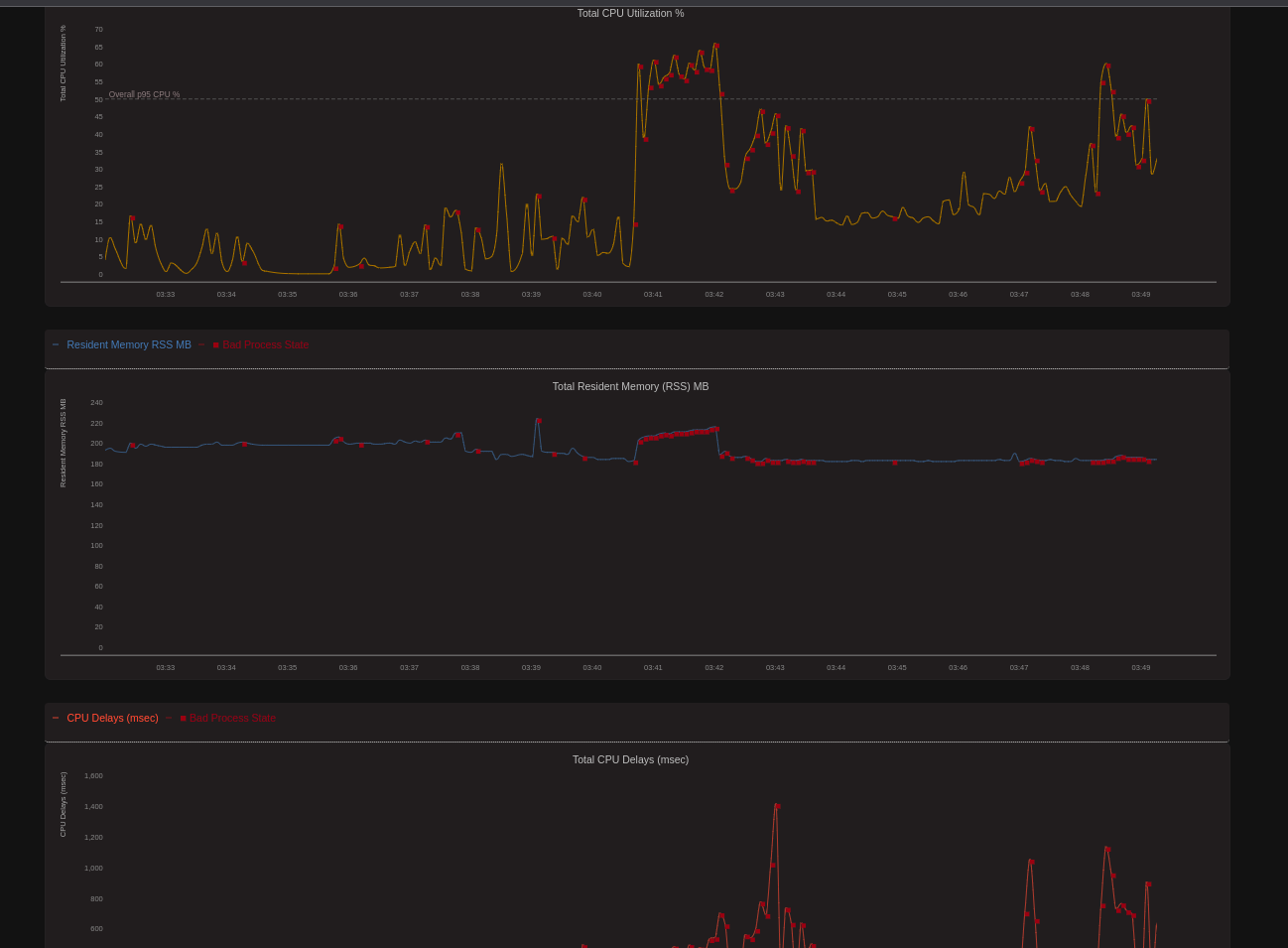Viewport: 1288px width, 948px height.
Task: Toggle the CPU Delays (msec) legend series
Action: tap(112, 718)
